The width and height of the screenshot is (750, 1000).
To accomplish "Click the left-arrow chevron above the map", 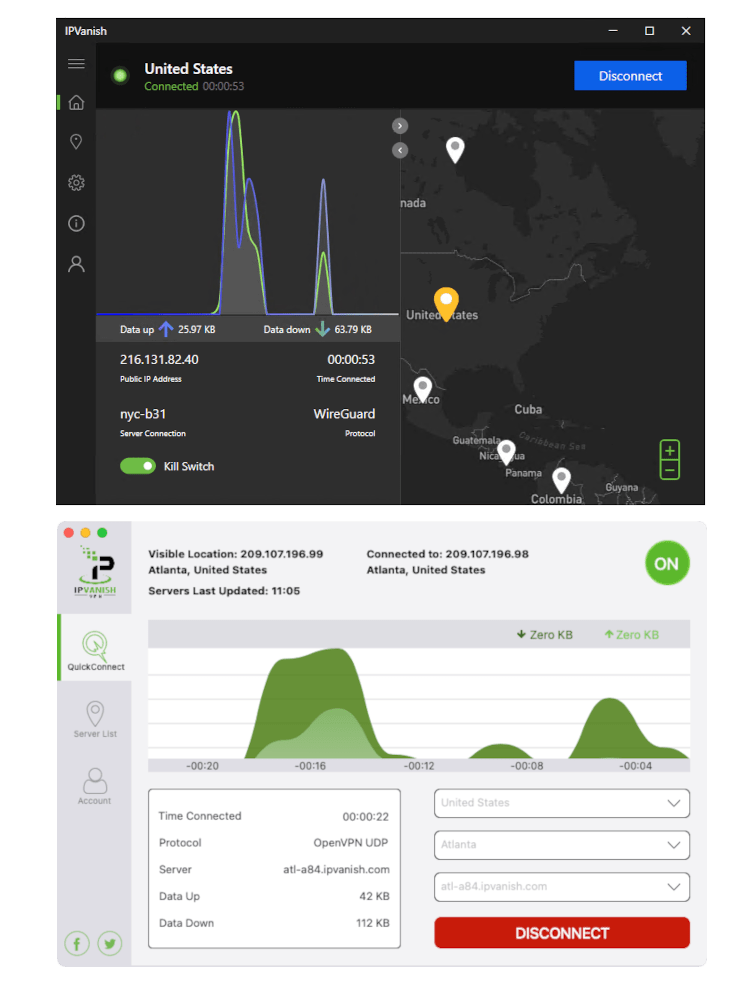I will 400,151.
